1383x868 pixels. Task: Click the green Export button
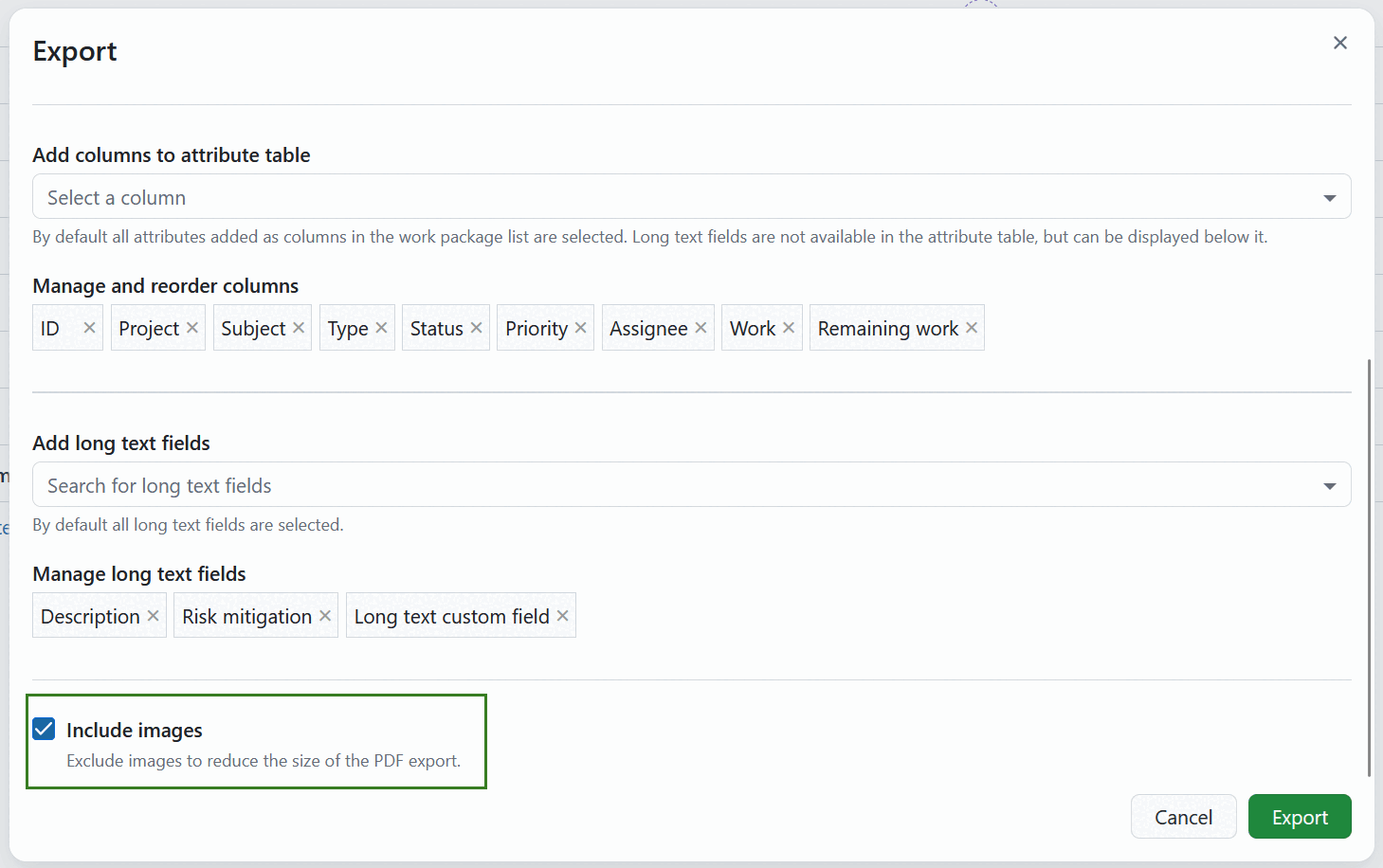(1300, 816)
